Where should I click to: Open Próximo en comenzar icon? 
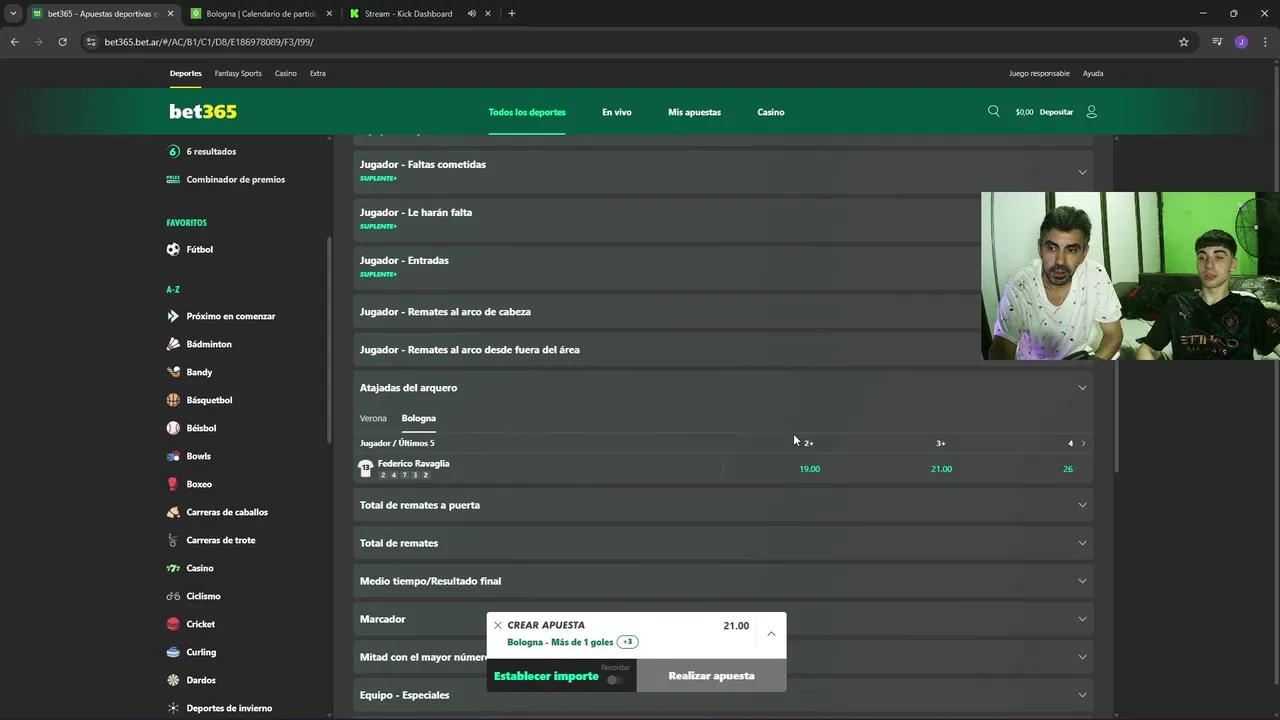point(173,316)
